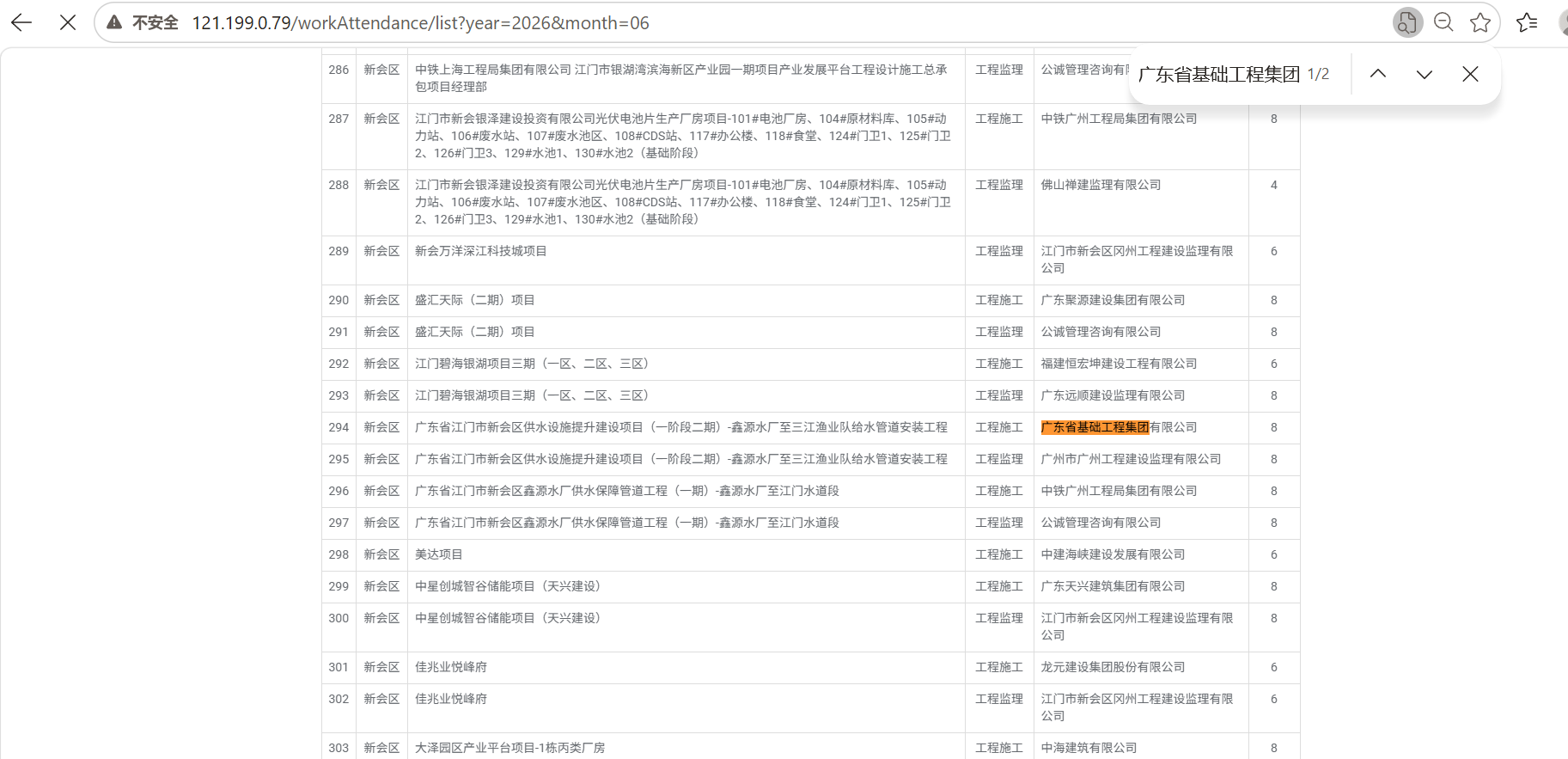Click the value 4 in row 288
The height and width of the screenshot is (759, 1568).
(x=1274, y=185)
